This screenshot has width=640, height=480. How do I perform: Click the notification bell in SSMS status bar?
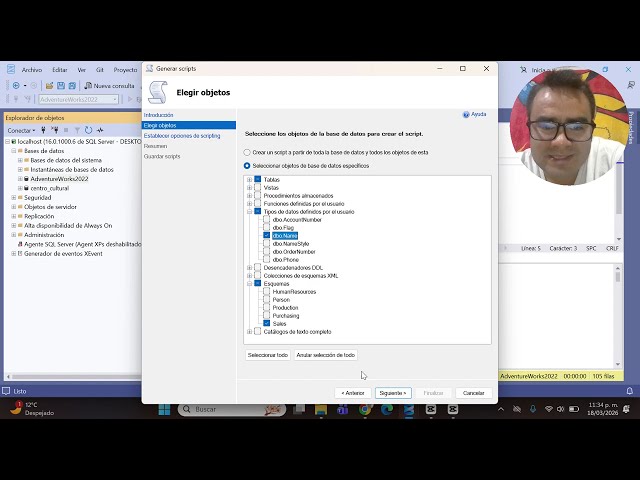click(629, 391)
